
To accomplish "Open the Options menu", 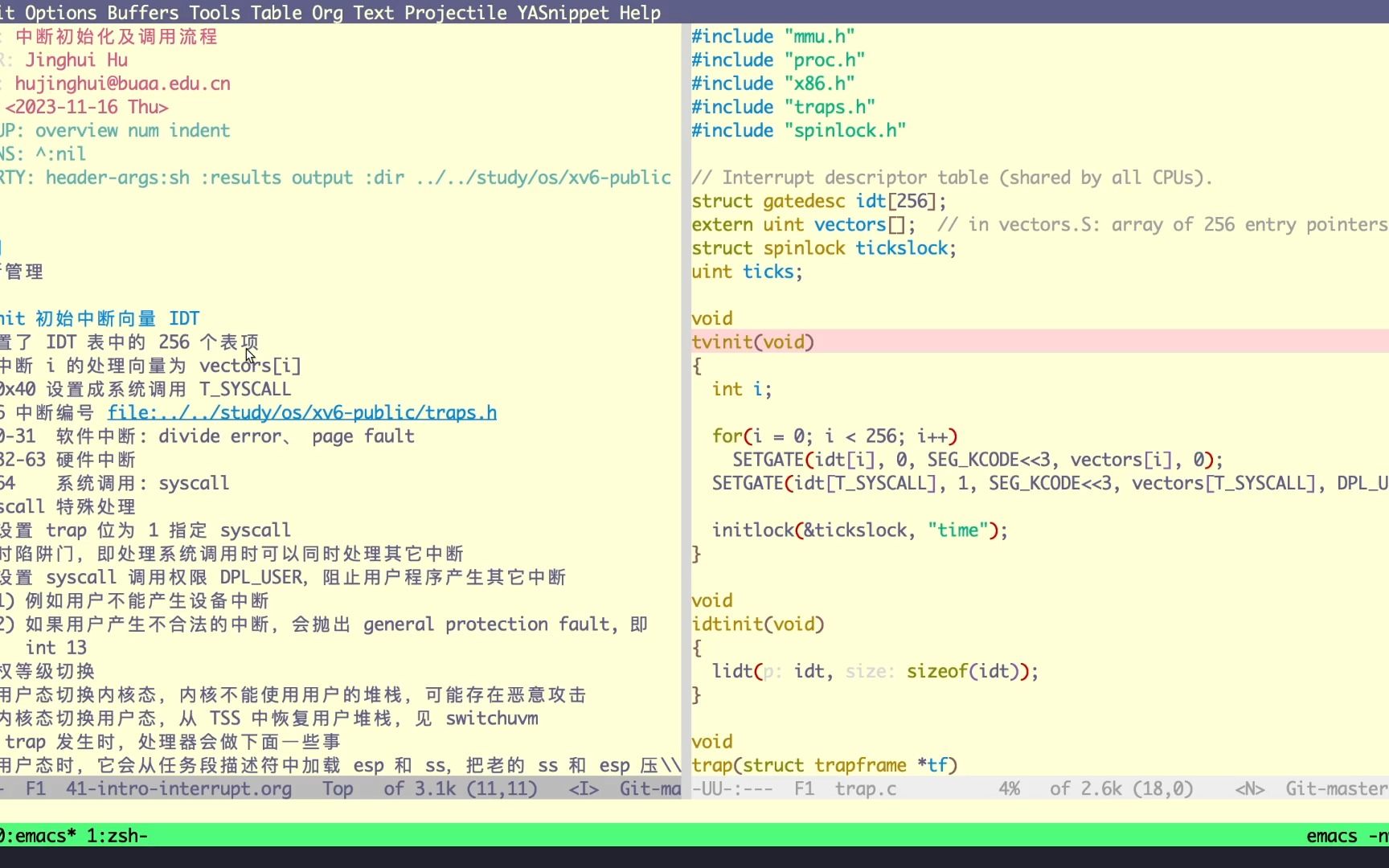I will click(x=61, y=13).
